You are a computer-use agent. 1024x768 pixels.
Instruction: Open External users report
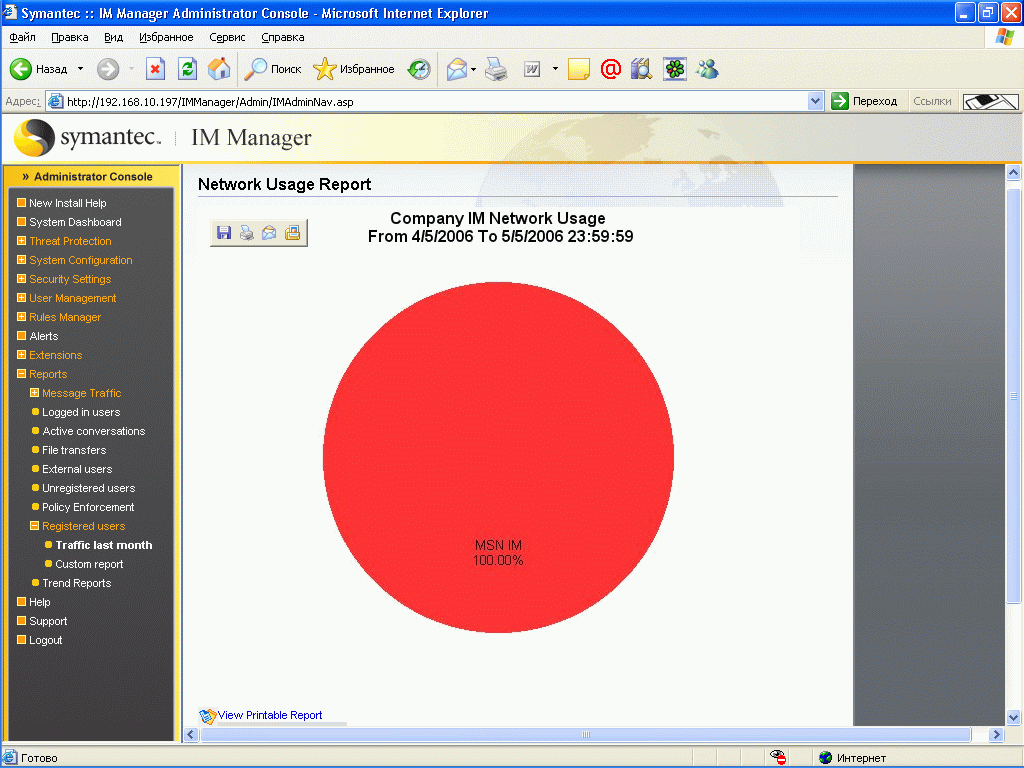(x=77, y=469)
